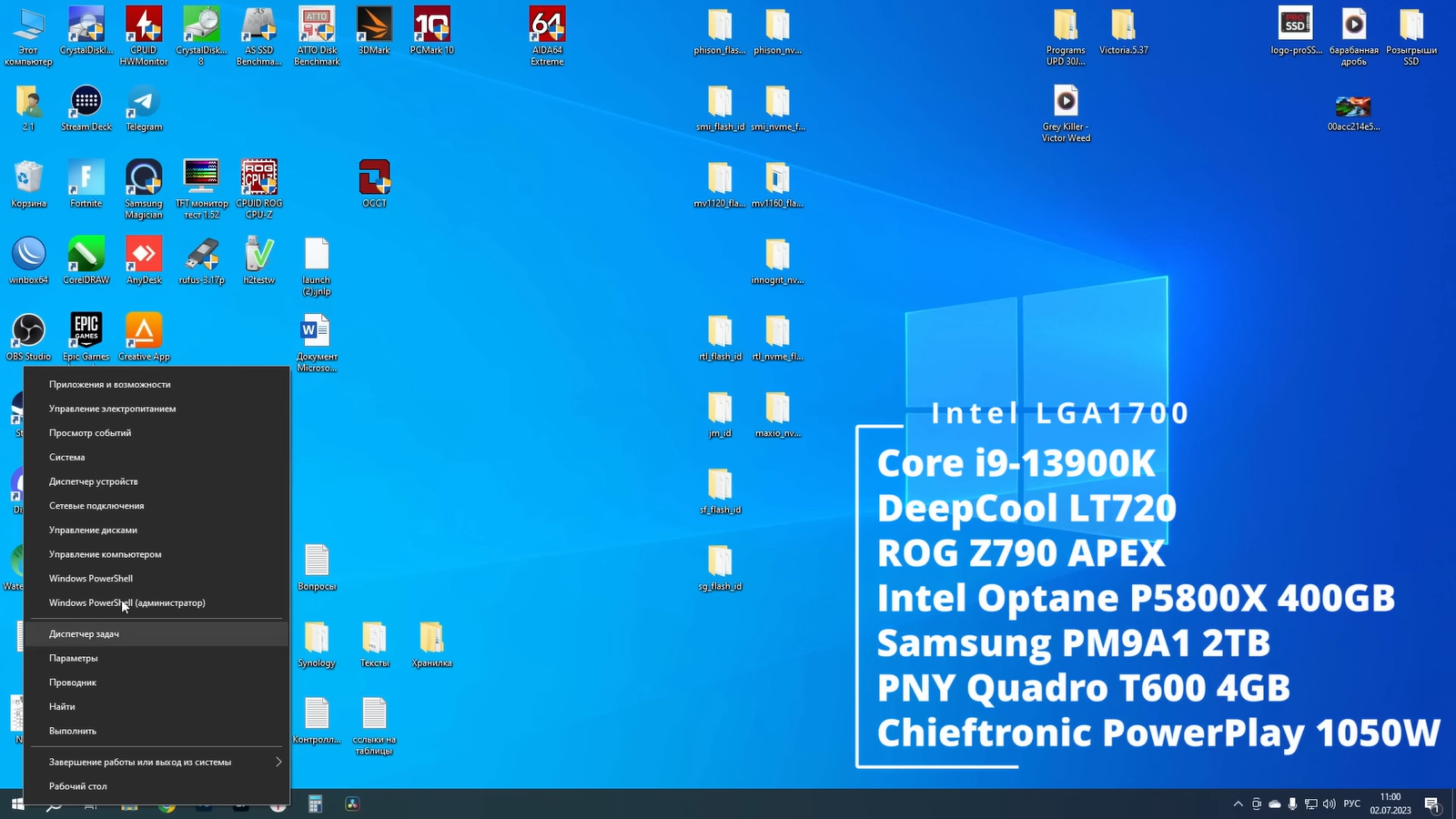Show hidden system tray icons chevron
The image size is (1456, 819).
tap(1238, 804)
